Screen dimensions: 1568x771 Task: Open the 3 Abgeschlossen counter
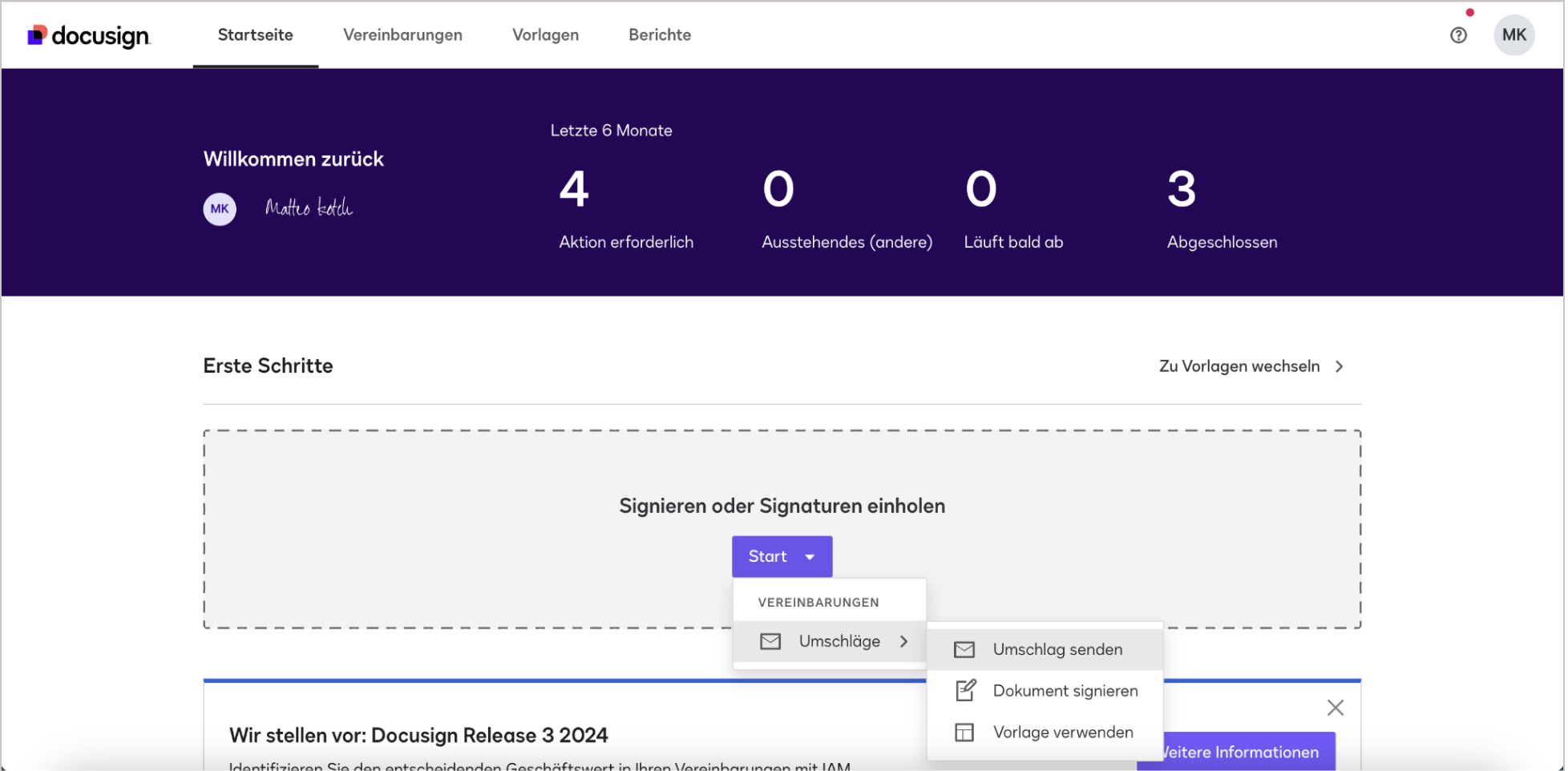click(1222, 209)
